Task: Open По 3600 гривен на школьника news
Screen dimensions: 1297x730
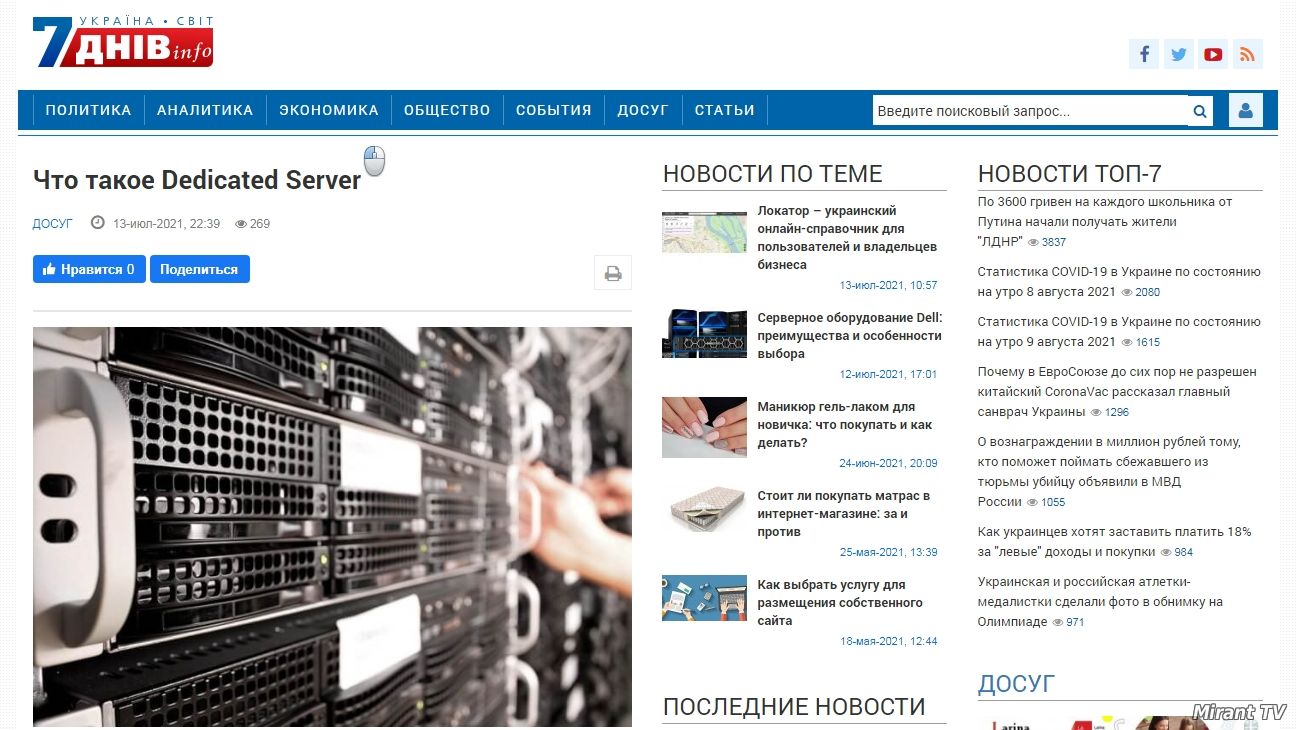Action: click(1105, 222)
